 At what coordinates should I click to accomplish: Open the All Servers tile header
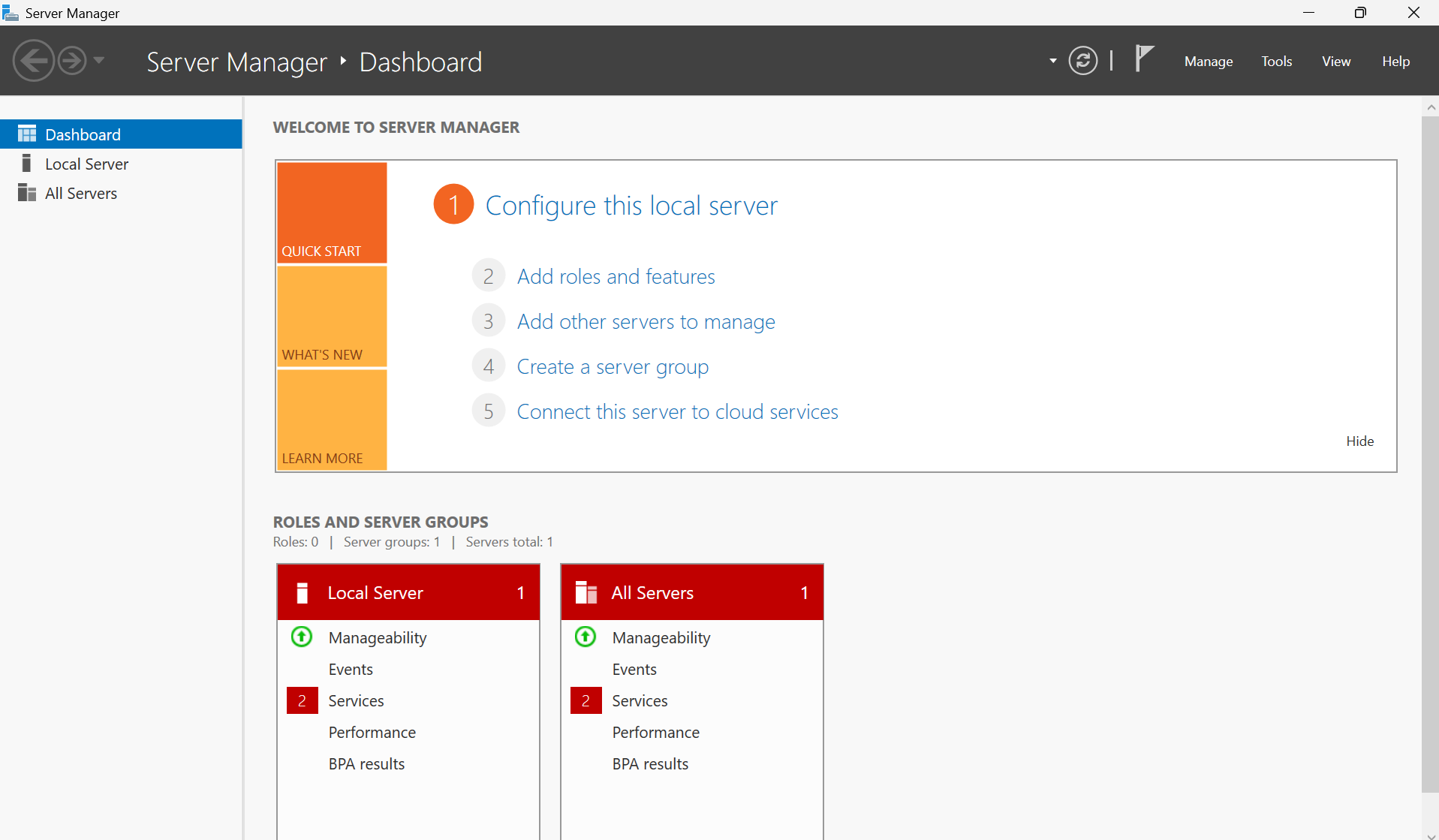(x=692, y=592)
